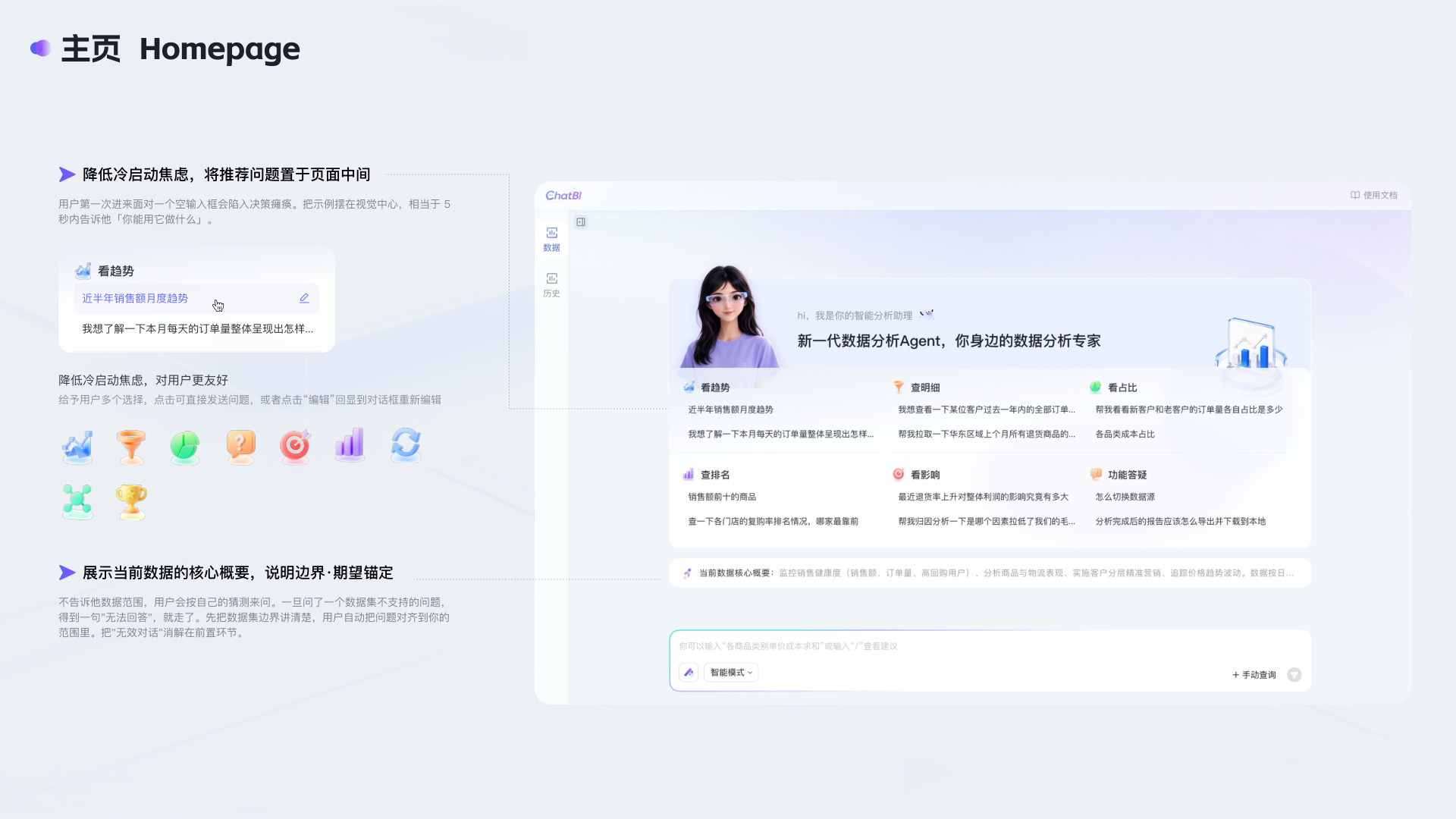Click the trend chart icon in left card header
The width and height of the screenshot is (1456, 819).
click(83, 271)
